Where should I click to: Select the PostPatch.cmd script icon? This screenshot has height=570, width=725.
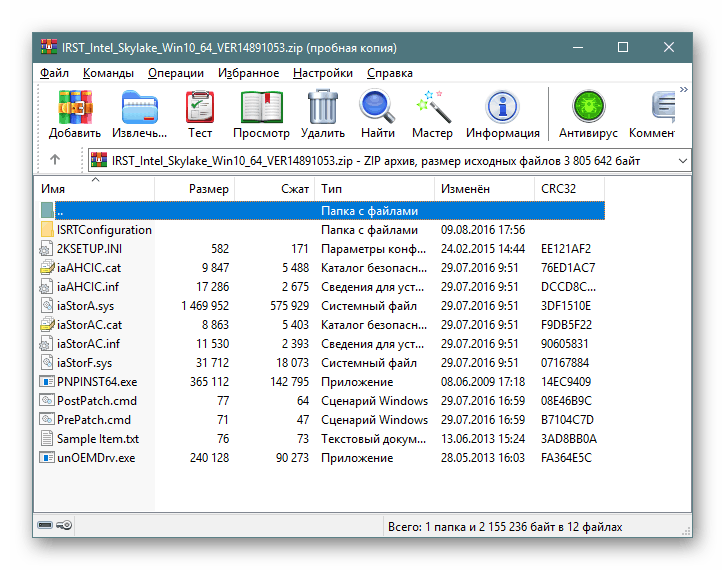pos(47,401)
